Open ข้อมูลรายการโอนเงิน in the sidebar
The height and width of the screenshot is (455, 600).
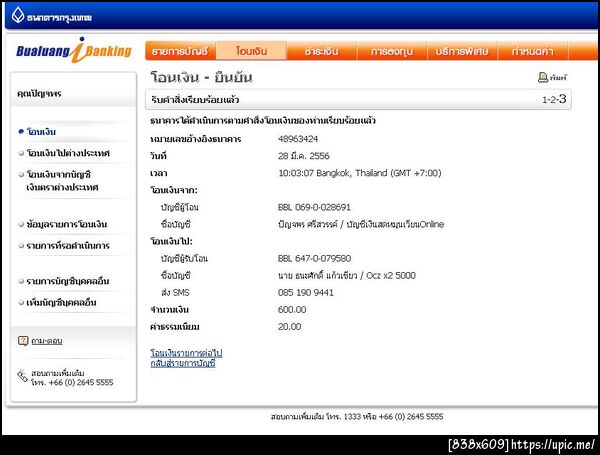[x=67, y=224]
